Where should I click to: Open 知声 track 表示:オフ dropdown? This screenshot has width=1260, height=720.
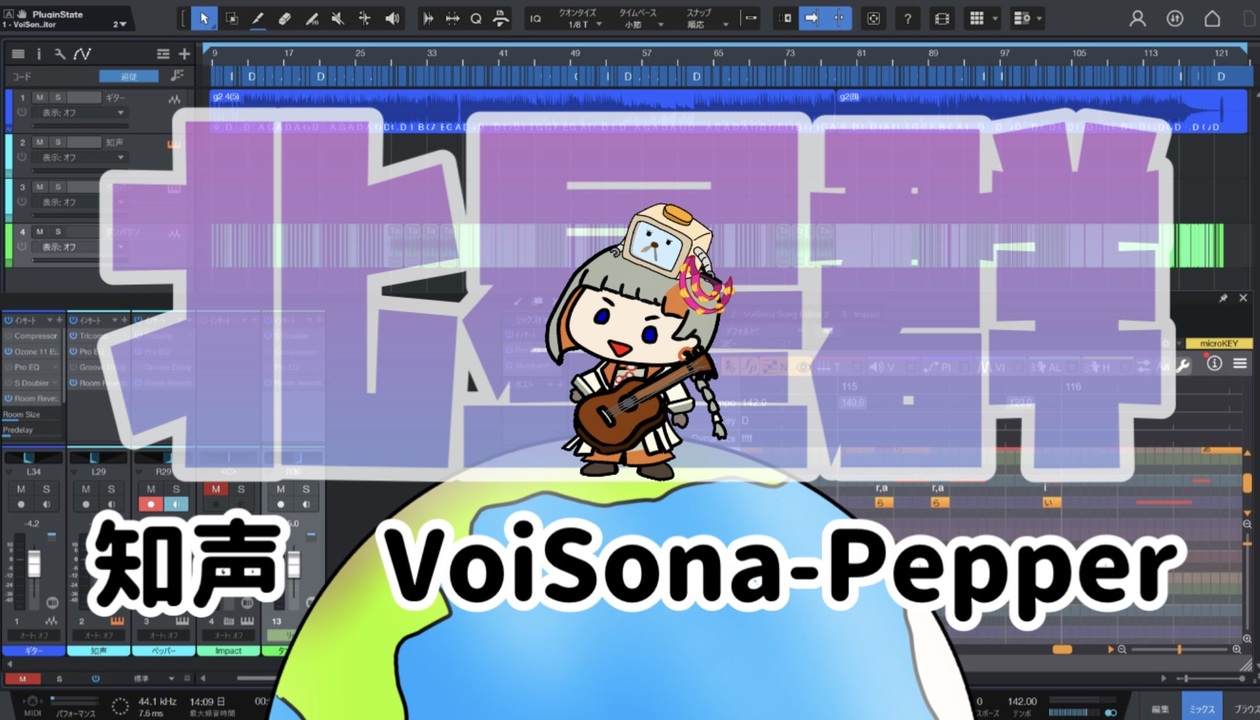78,158
